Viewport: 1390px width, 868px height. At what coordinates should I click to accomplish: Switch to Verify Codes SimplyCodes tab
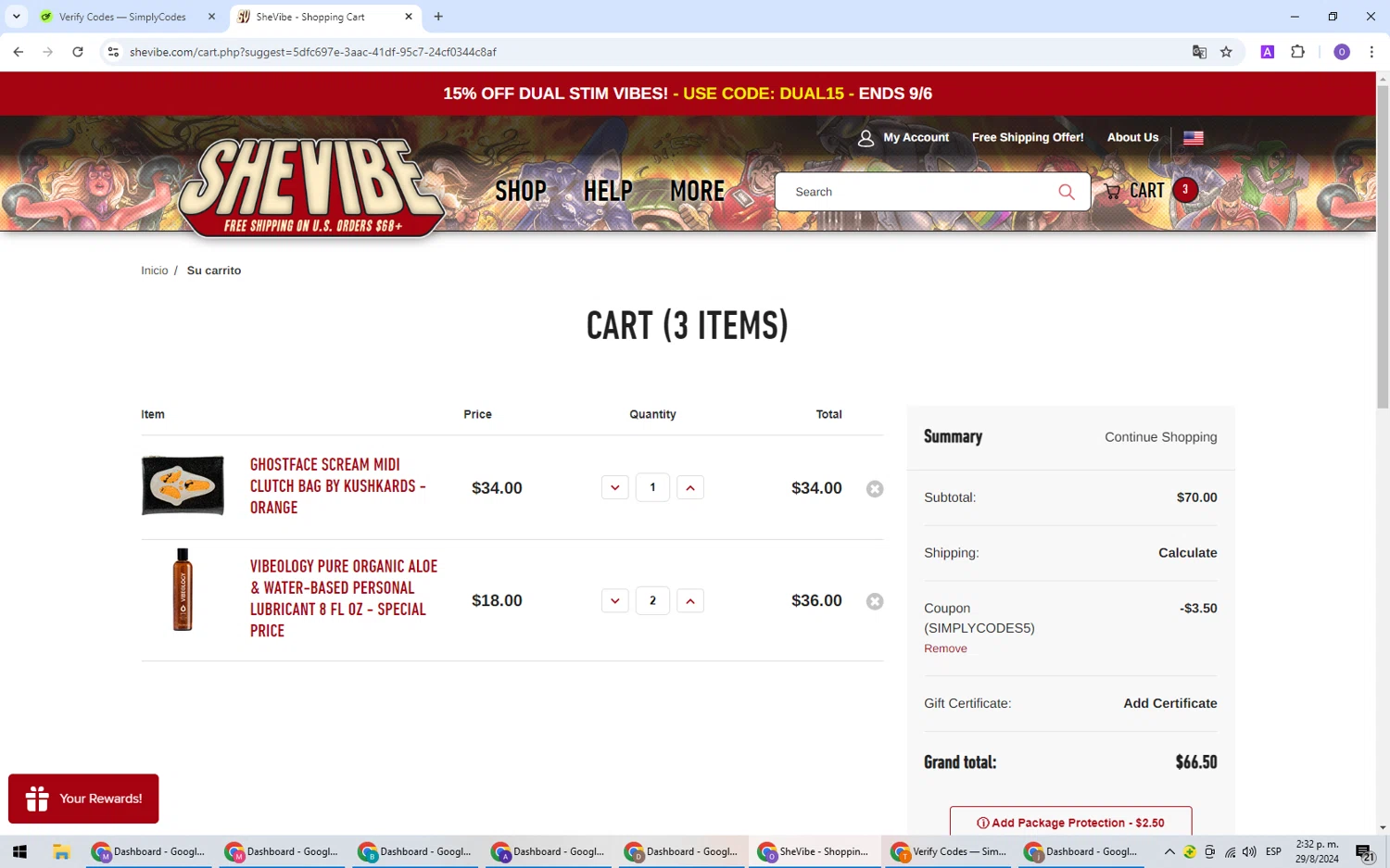pos(122,17)
